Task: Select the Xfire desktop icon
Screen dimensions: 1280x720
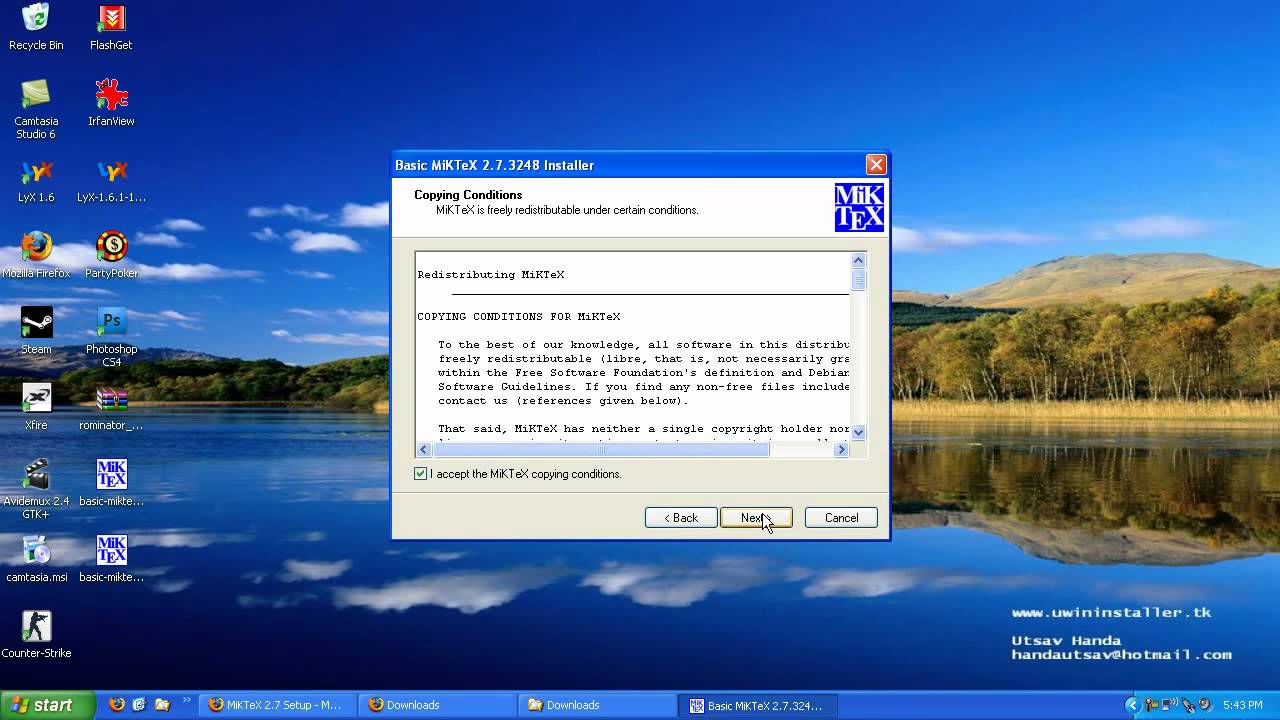Action: point(36,407)
